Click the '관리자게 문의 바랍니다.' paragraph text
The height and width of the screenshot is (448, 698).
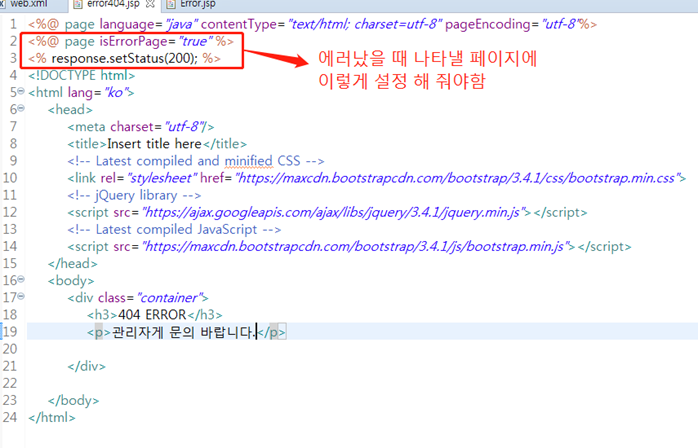pyautogui.click(x=184, y=332)
